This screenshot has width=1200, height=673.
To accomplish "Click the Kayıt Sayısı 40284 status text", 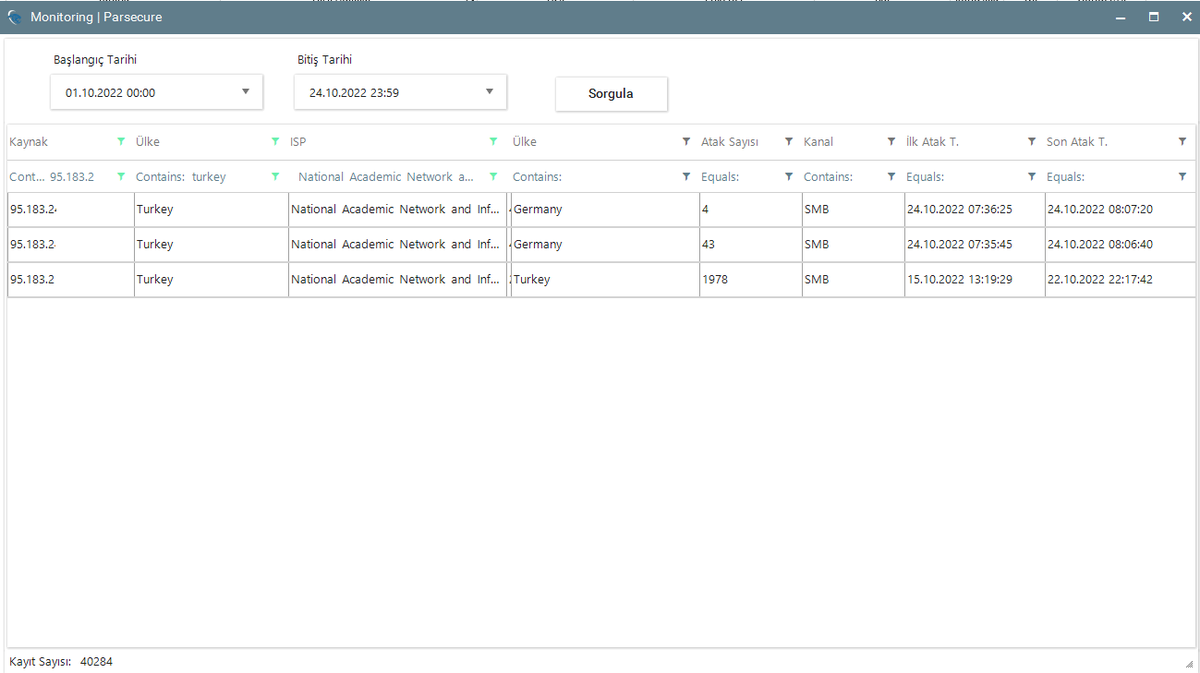I will (x=61, y=662).
